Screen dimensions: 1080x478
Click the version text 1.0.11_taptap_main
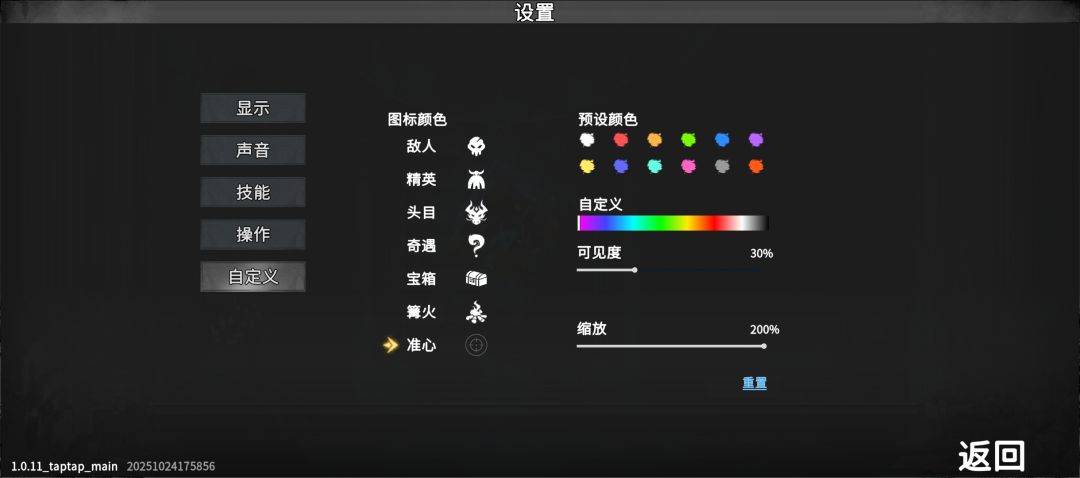(x=65, y=466)
